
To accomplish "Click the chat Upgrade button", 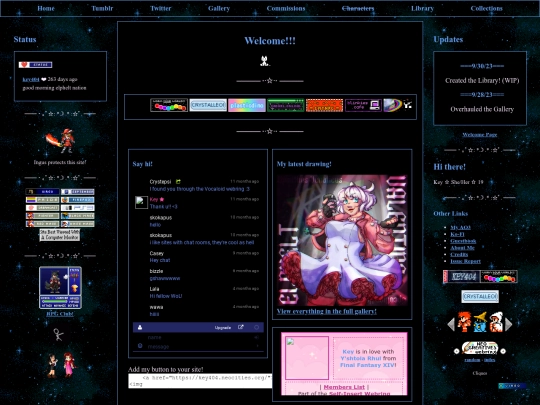I will click(x=223, y=328).
